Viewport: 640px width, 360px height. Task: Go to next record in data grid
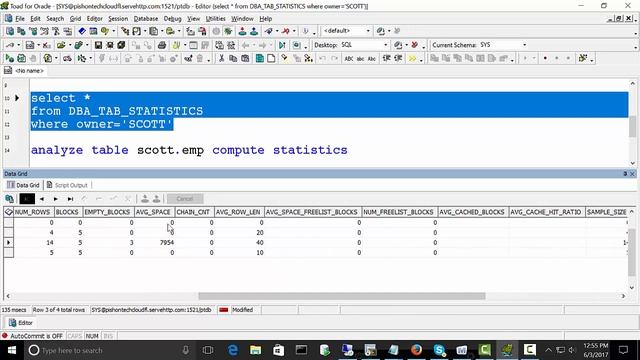(x=56, y=199)
